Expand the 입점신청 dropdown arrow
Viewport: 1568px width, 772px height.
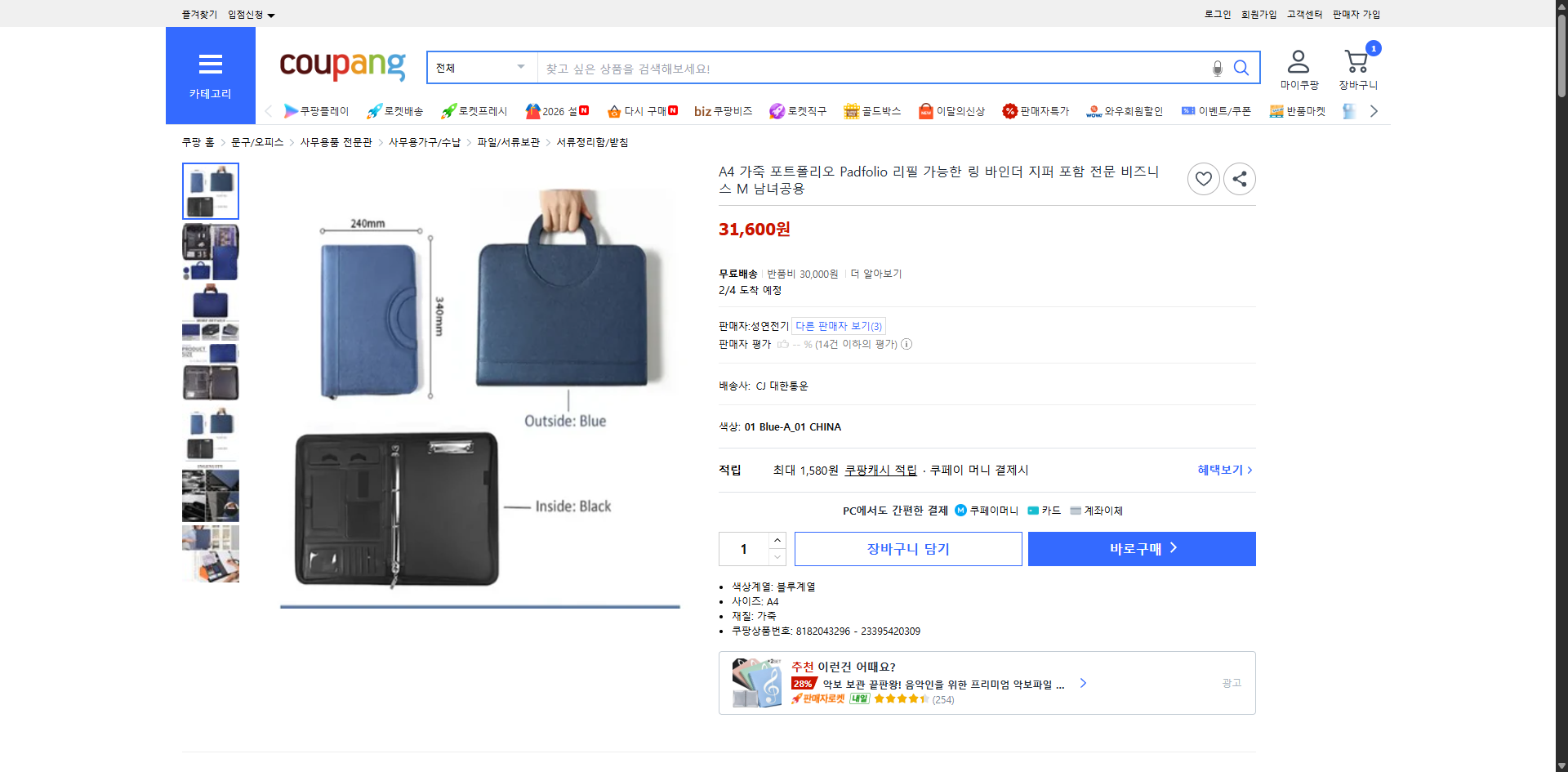(x=272, y=14)
